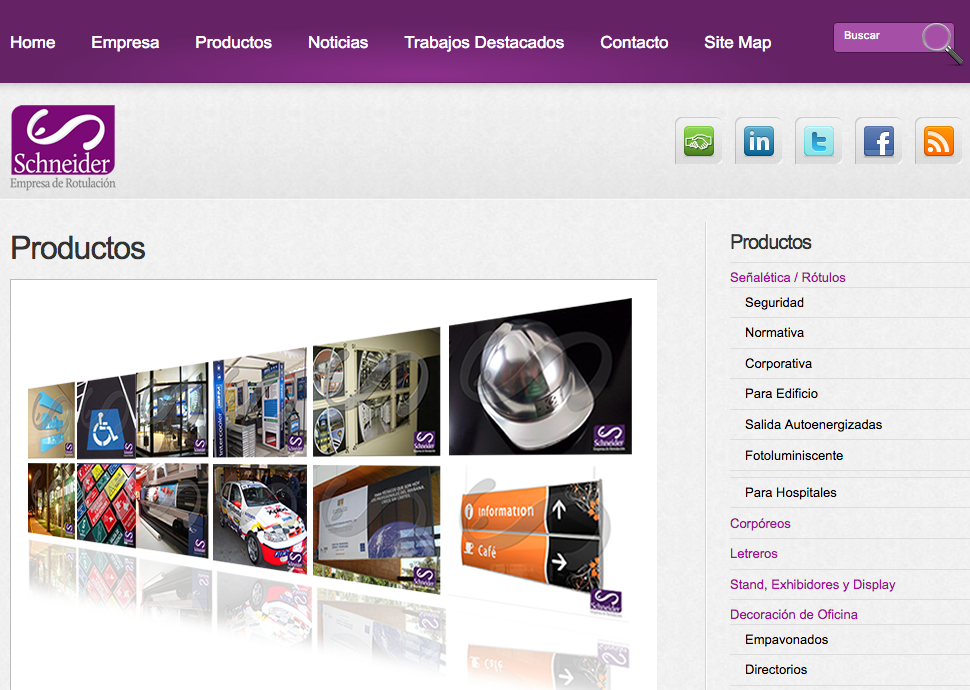Open the Letreros category link
Screen dimensions: 970x690
point(753,553)
